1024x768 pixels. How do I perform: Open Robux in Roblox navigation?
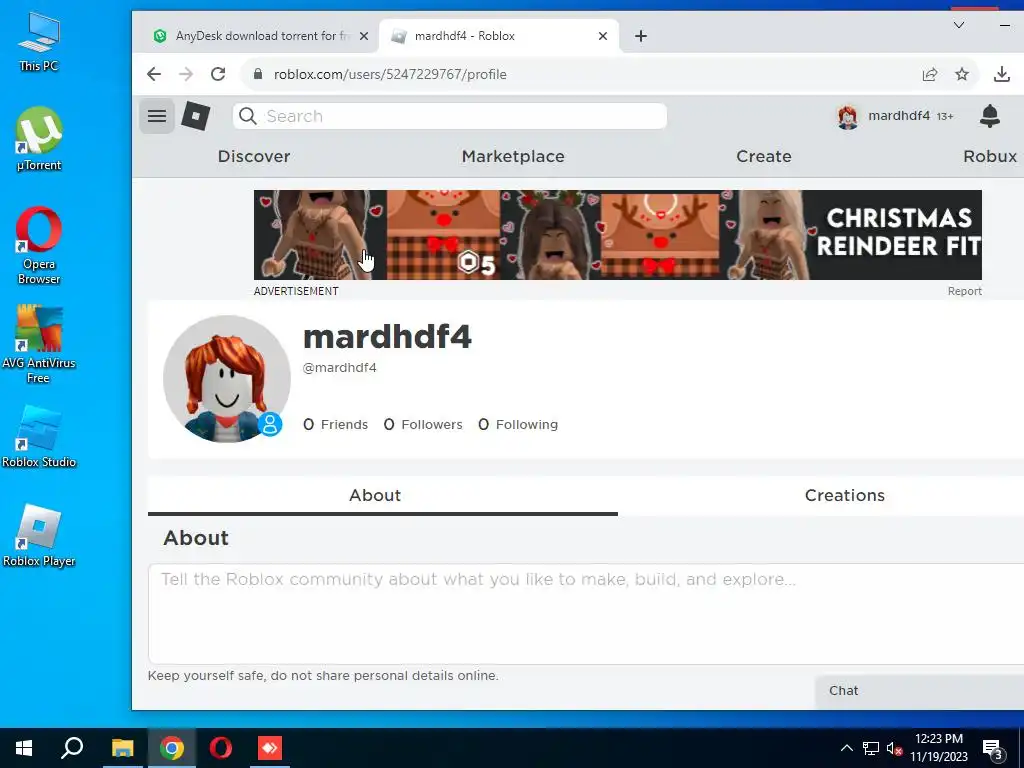coord(990,157)
